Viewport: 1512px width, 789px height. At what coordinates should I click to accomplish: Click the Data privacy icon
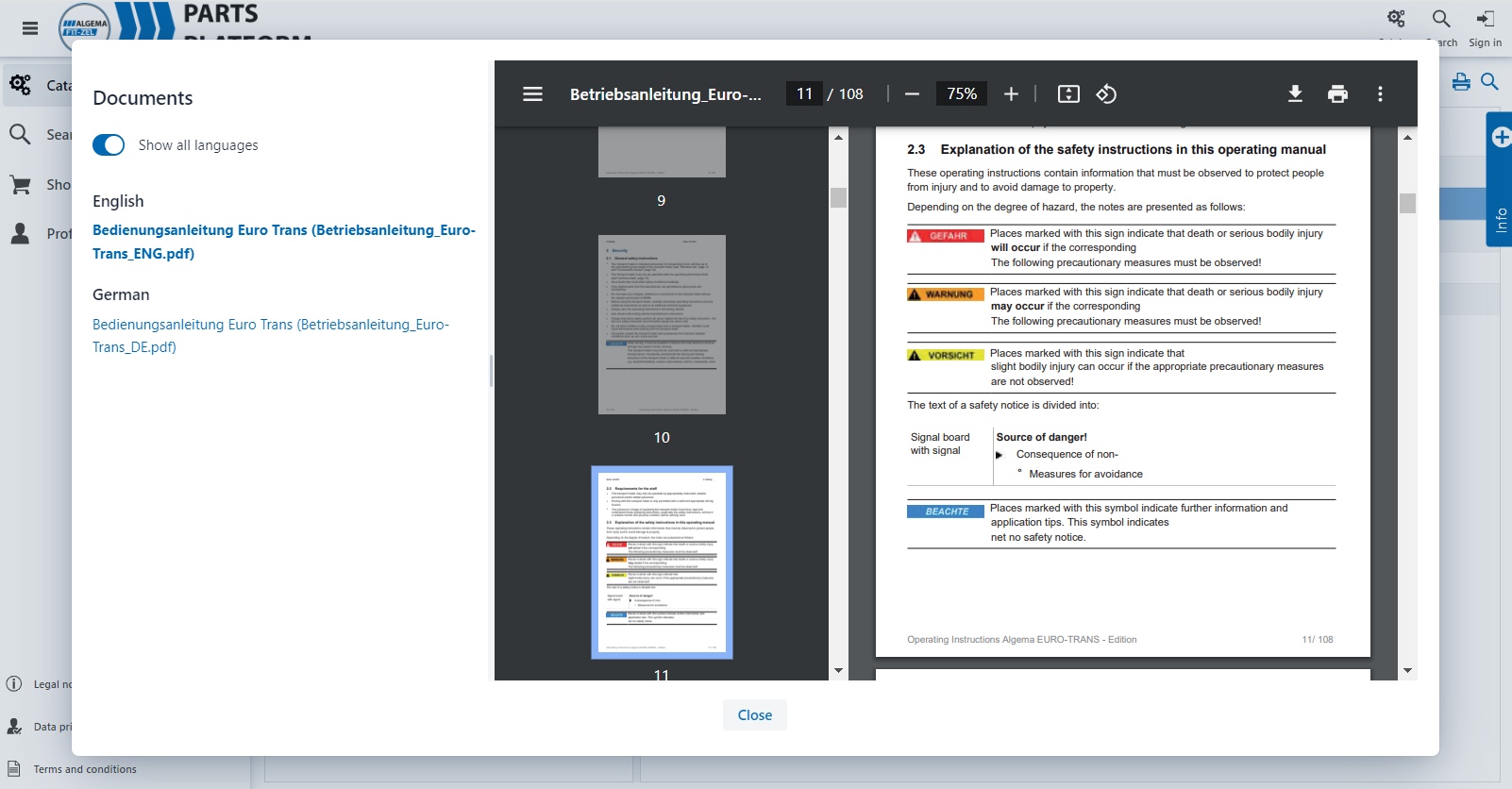pos(14,726)
